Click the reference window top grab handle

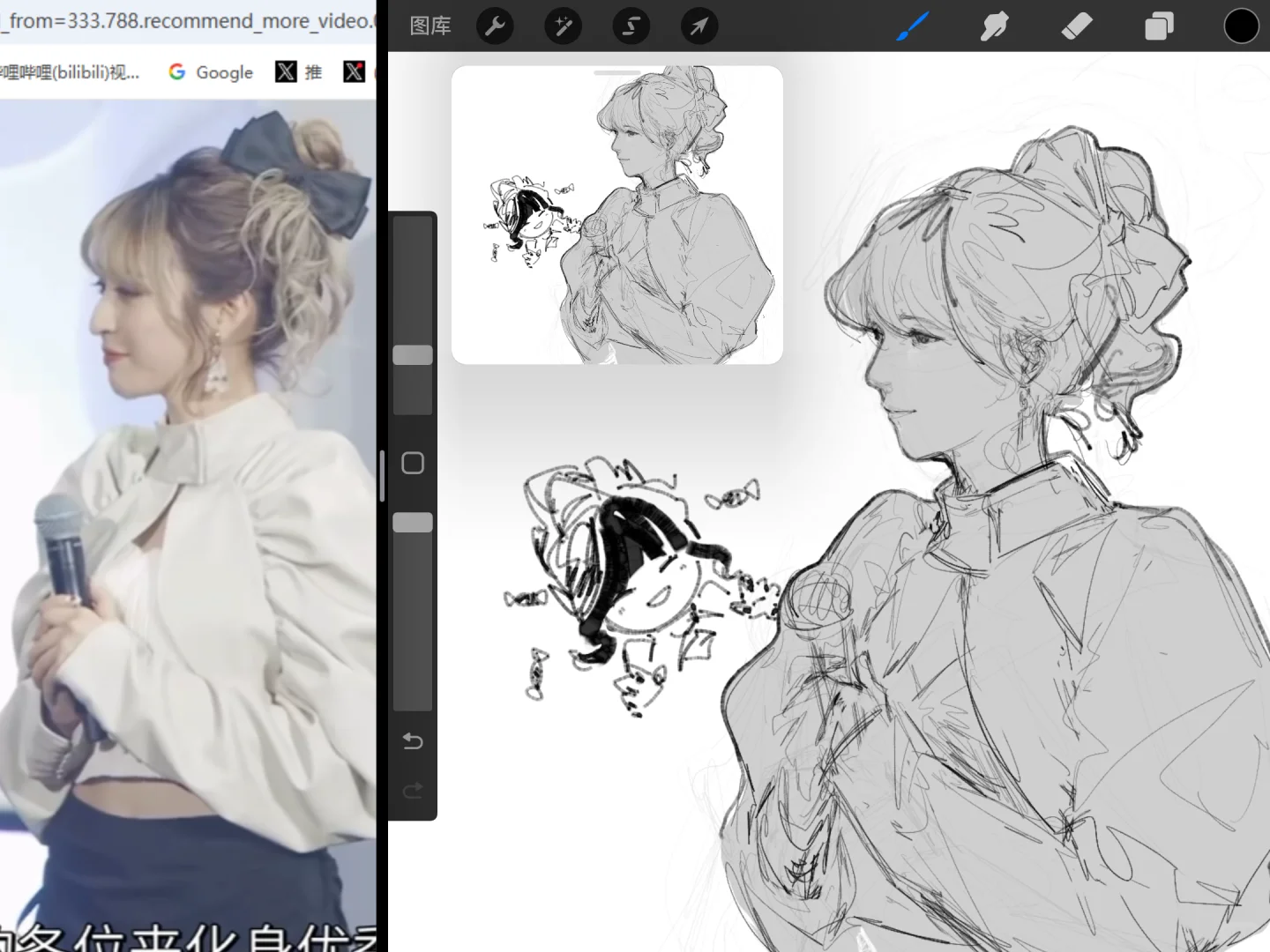pos(617,73)
